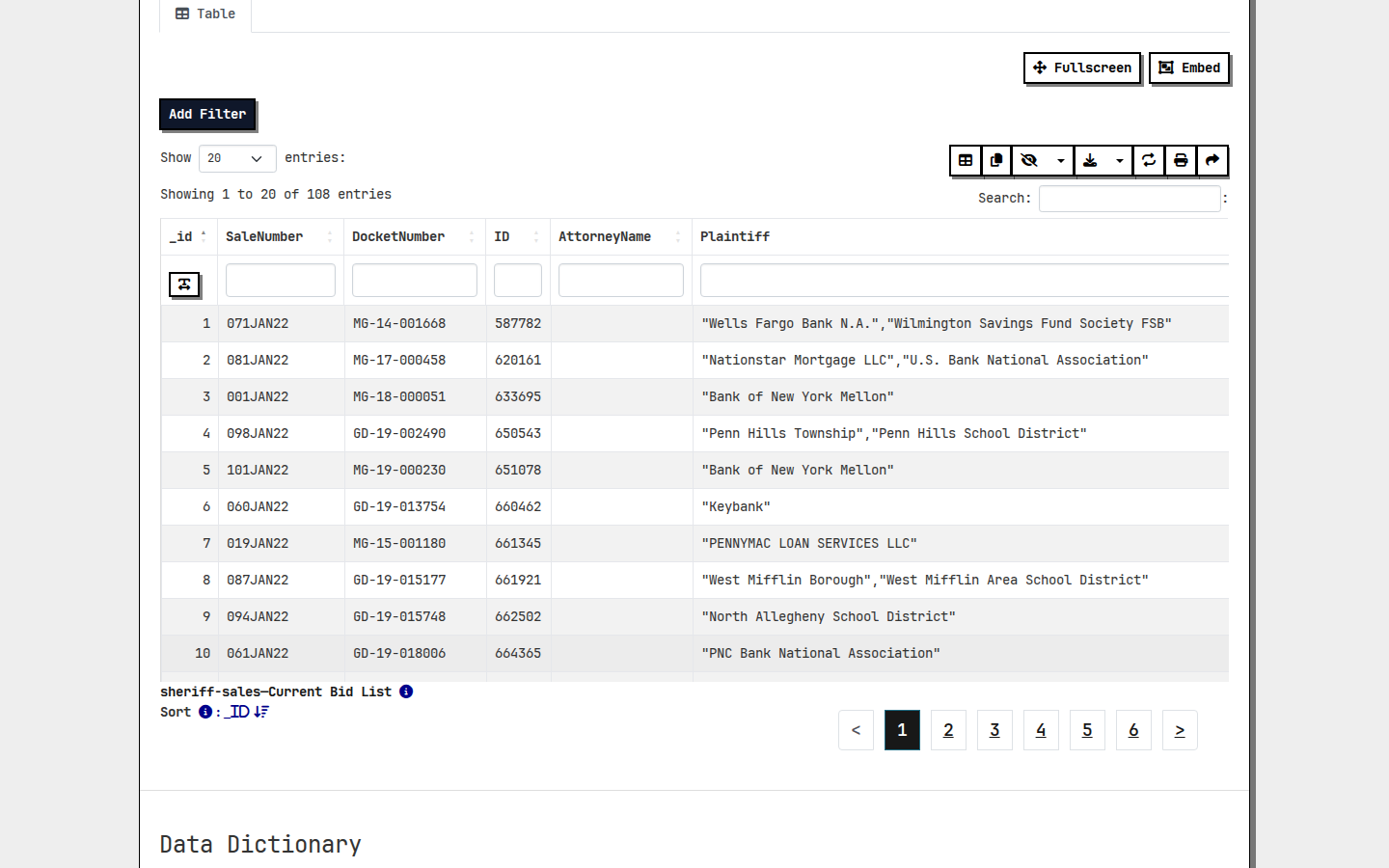Click ID cell 633695
Viewport: 1389px width, 868px height.
coord(518,397)
